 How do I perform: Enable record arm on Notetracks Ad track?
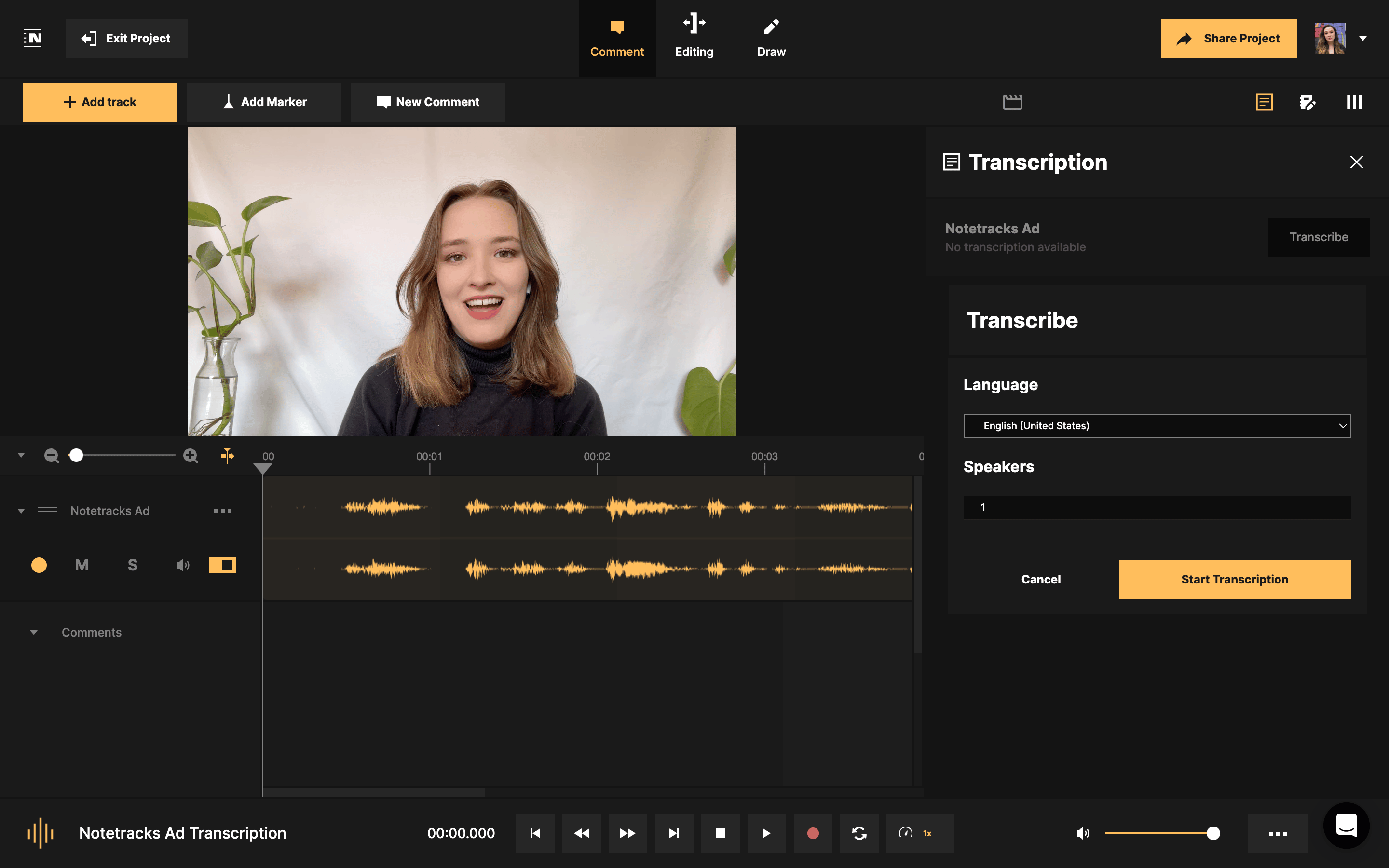point(39,565)
